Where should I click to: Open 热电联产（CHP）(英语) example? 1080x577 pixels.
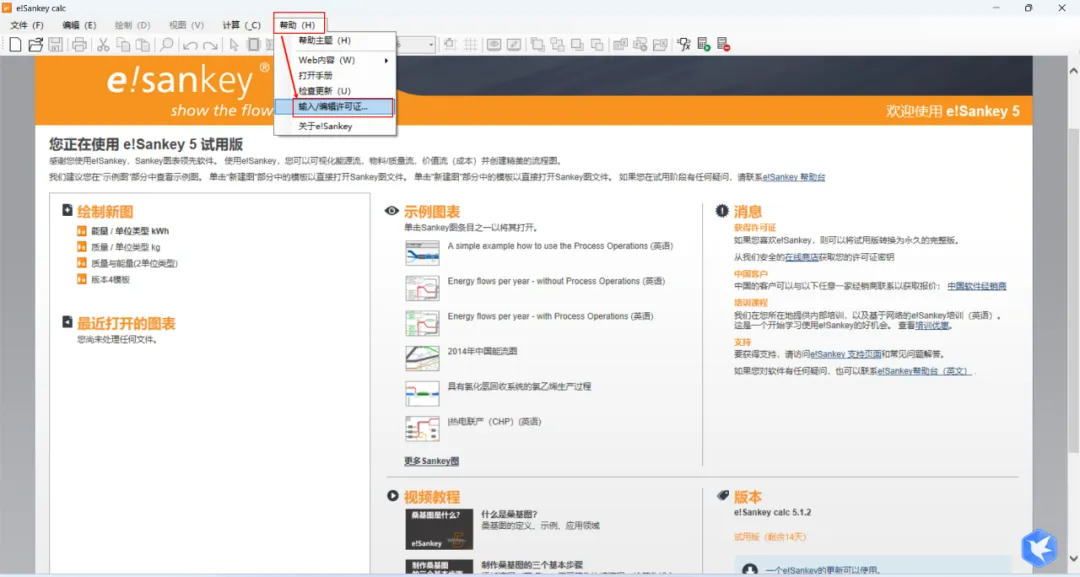tap(495, 421)
